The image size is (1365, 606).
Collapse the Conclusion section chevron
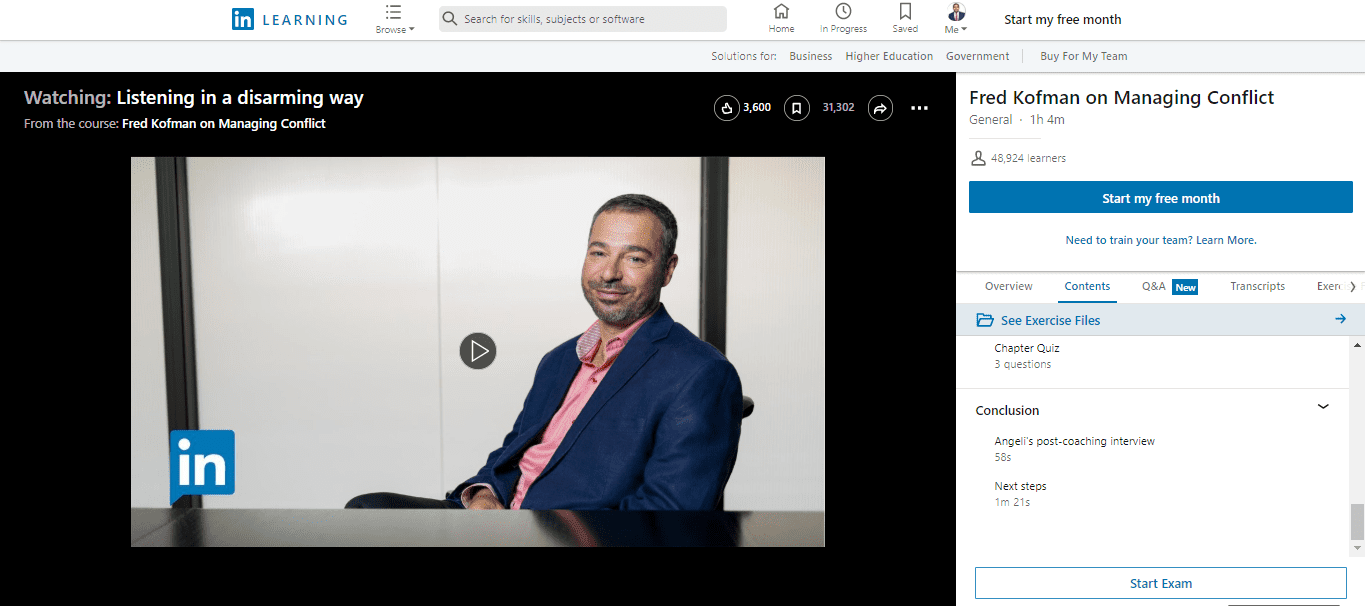pos(1323,407)
